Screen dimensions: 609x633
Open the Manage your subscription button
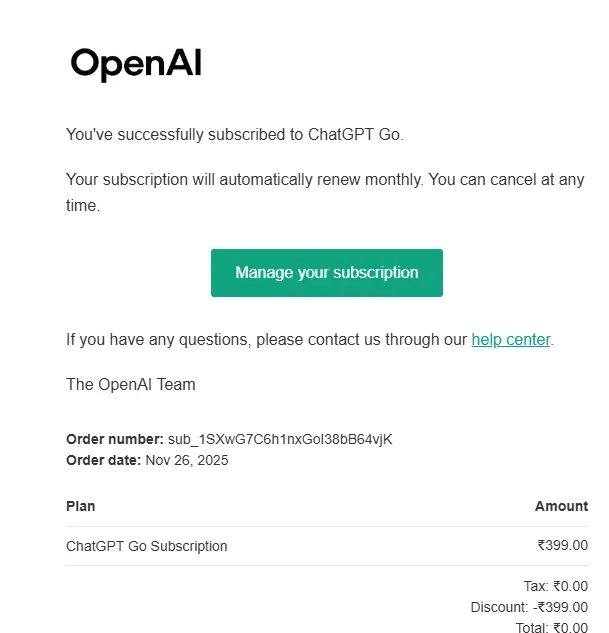[326, 273]
